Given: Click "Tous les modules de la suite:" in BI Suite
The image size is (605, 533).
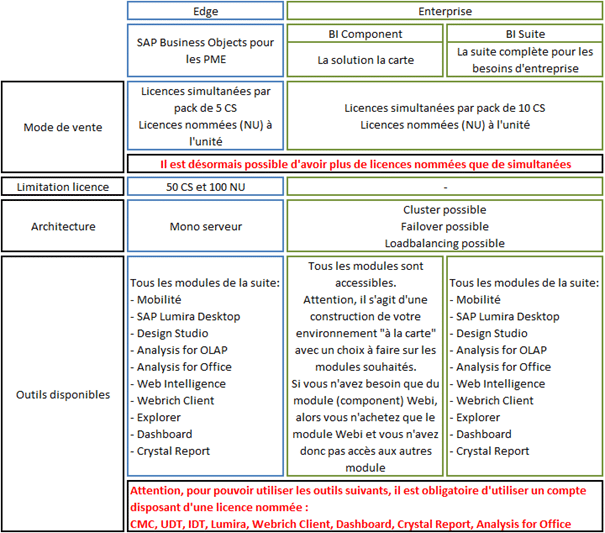Looking at the screenshot, I should (x=524, y=283).
